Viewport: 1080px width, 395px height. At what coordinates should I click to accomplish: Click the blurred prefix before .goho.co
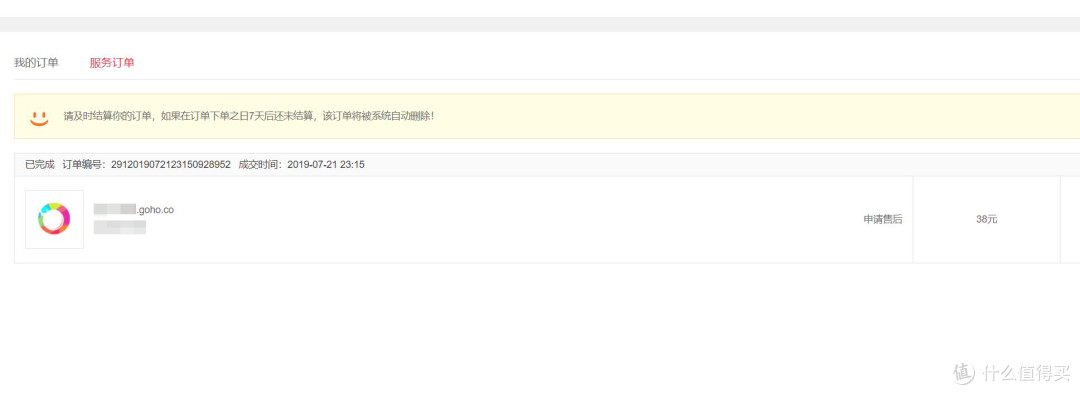point(114,210)
